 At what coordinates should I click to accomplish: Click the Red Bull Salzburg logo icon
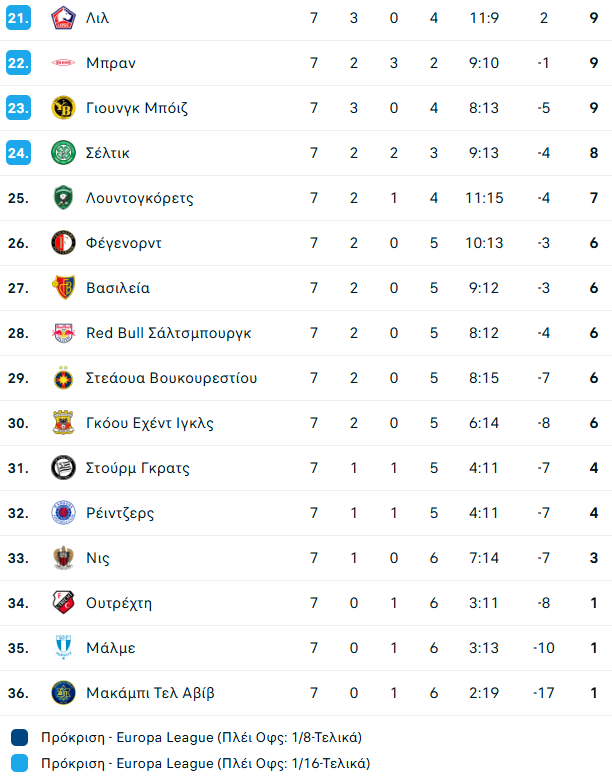pyautogui.click(x=63, y=333)
